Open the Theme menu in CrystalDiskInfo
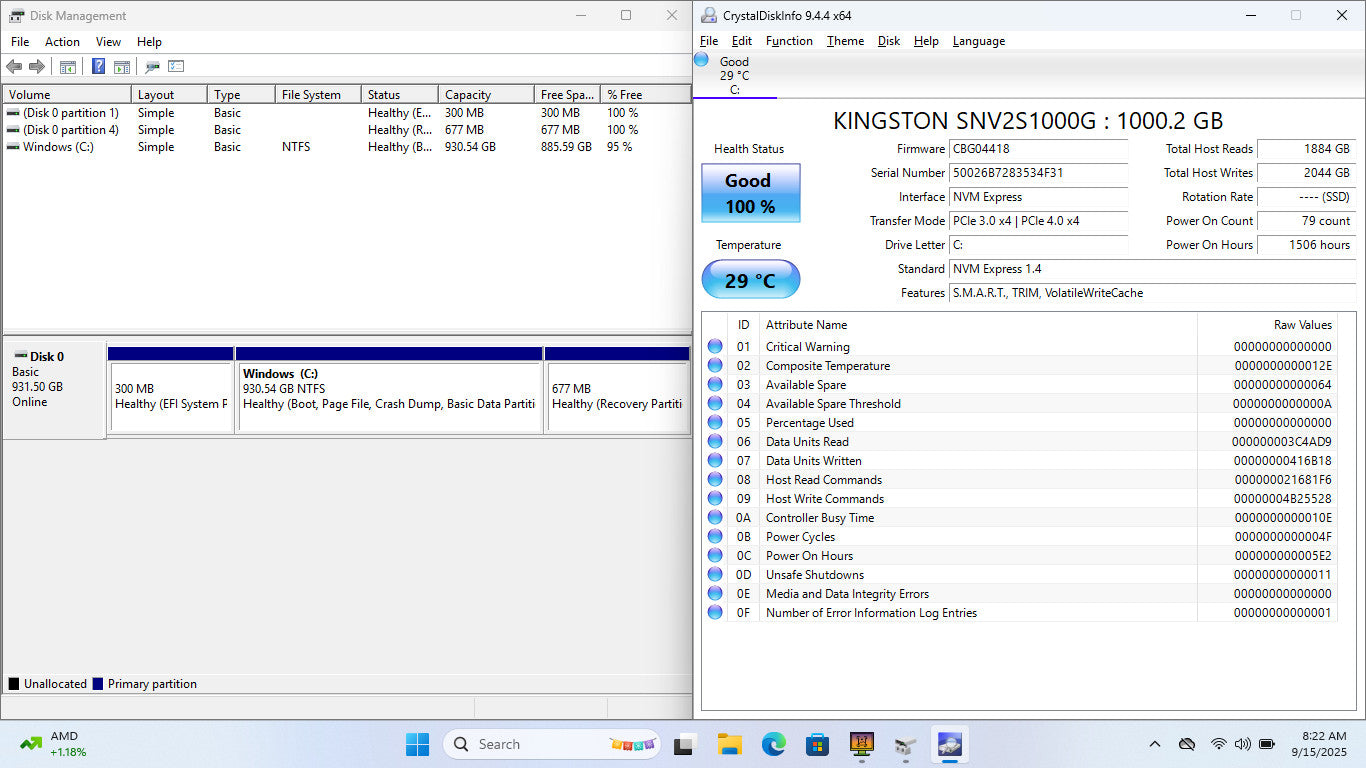Screen dimensions: 1366x768 click(x=845, y=41)
